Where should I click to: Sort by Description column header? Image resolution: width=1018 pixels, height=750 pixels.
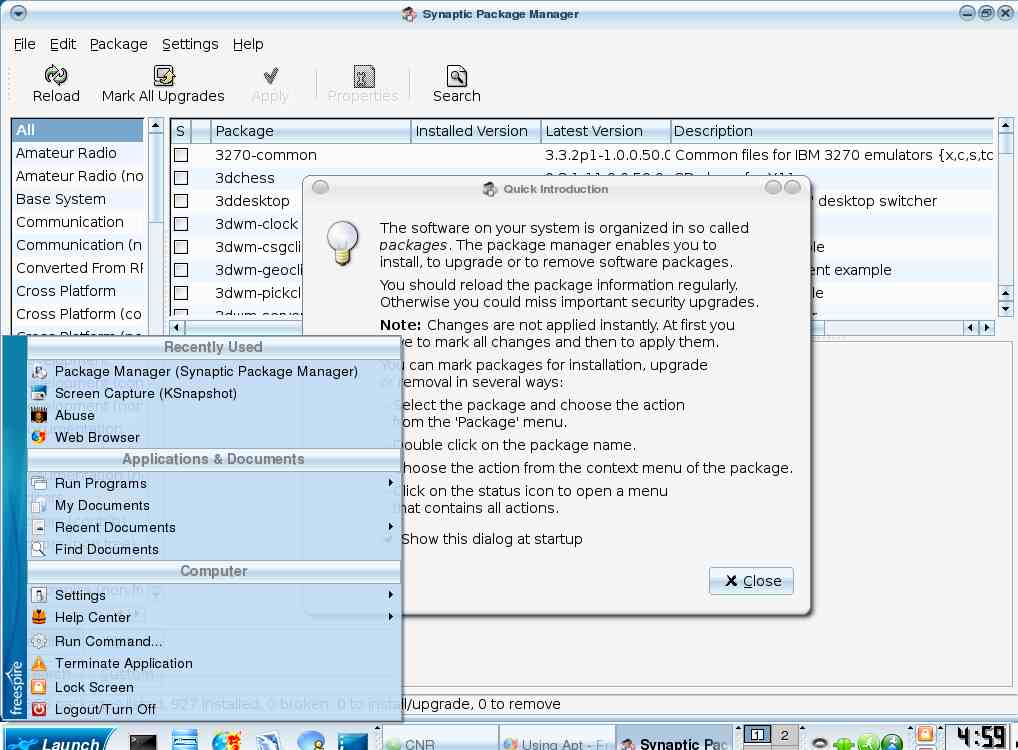pyautogui.click(x=832, y=131)
